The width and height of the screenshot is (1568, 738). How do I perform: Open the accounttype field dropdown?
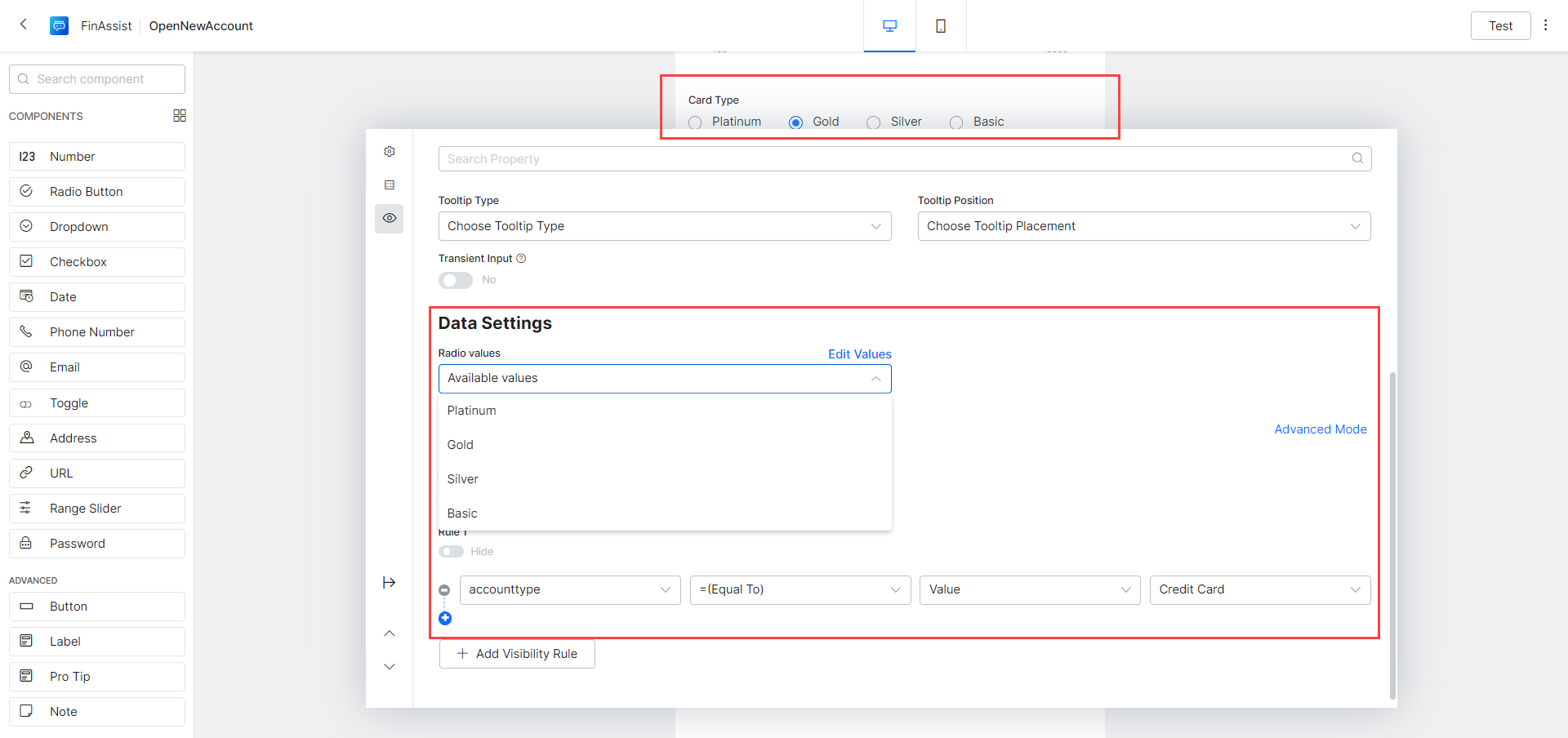tap(569, 589)
